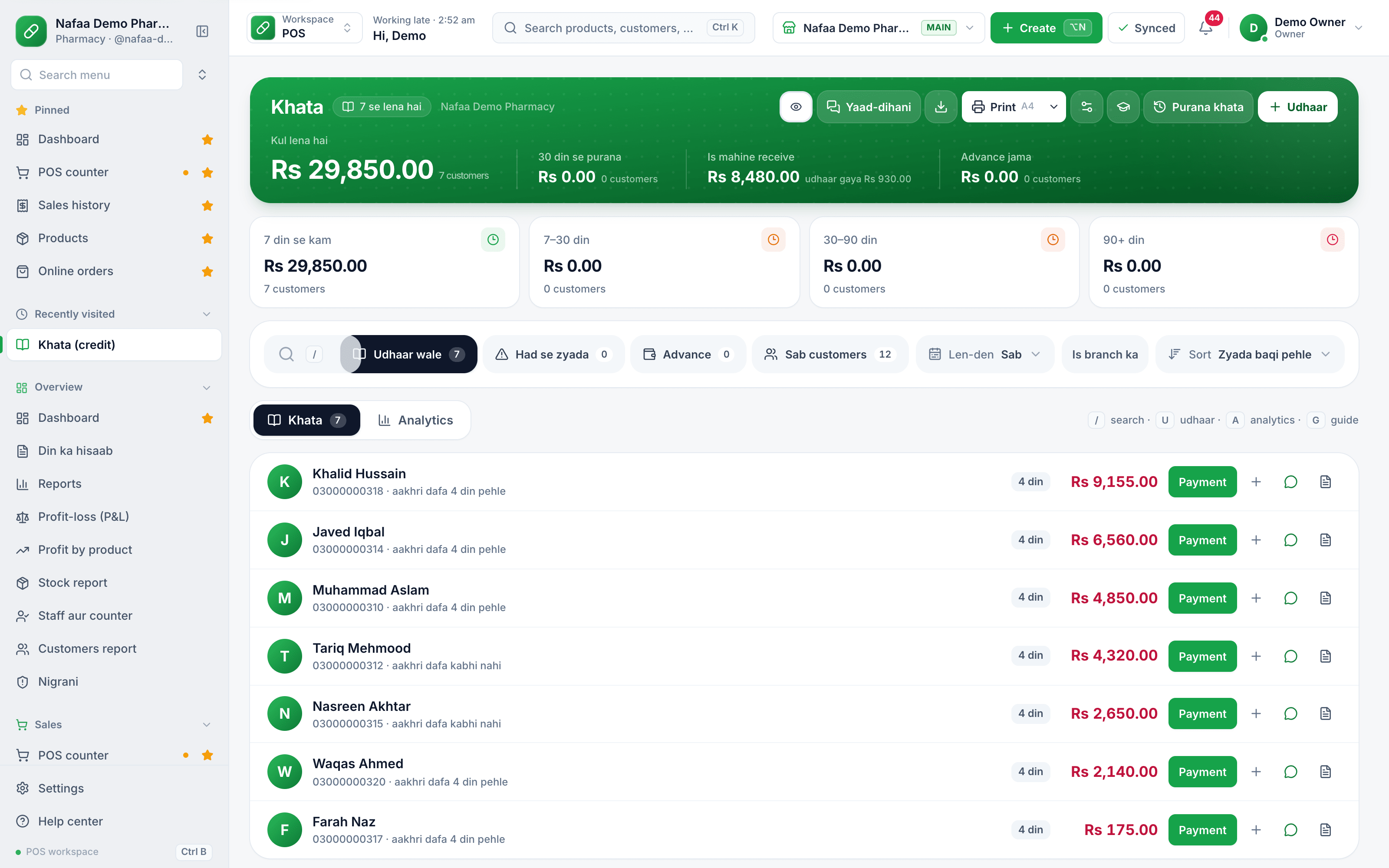Click the Search products, customers field

point(623,27)
